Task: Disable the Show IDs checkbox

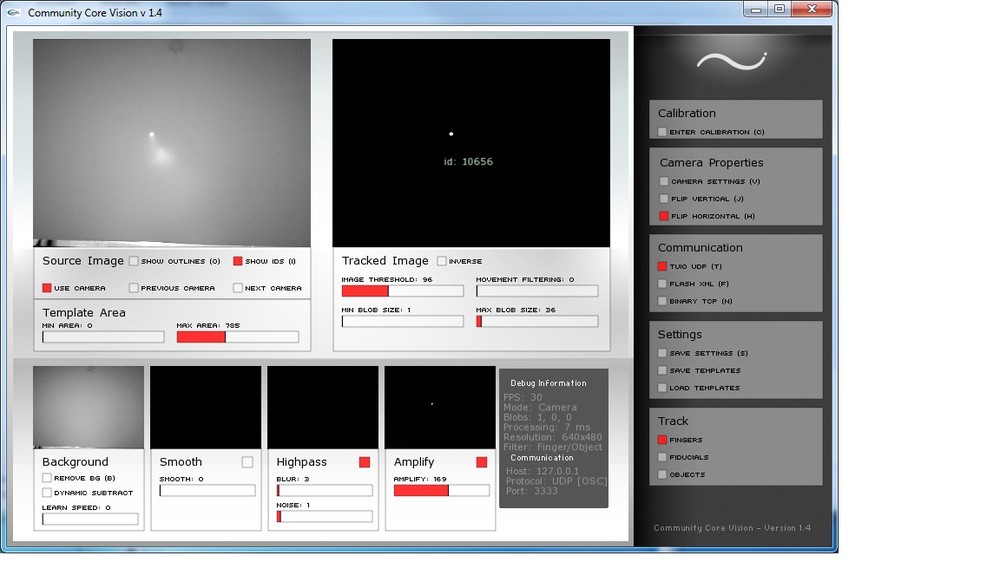Action: pyautogui.click(x=238, y=261)
